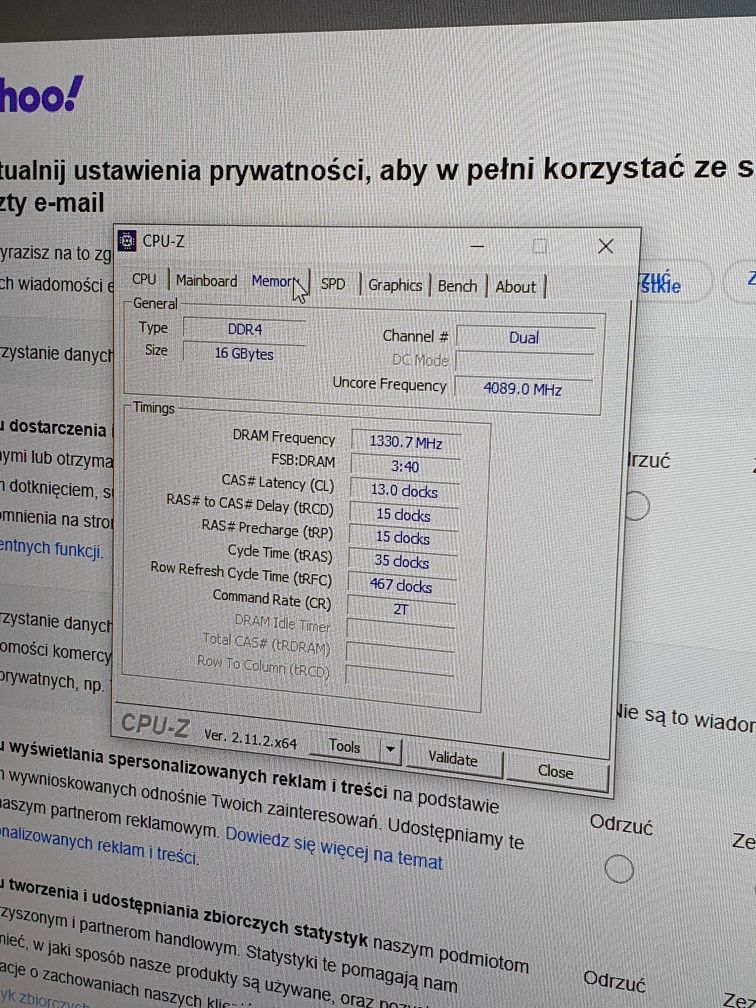The height and width of the screenshot is (1008, 756).
Task: Click the Ver. 2.11.2.x64 version text
Action: pos(250,739)
